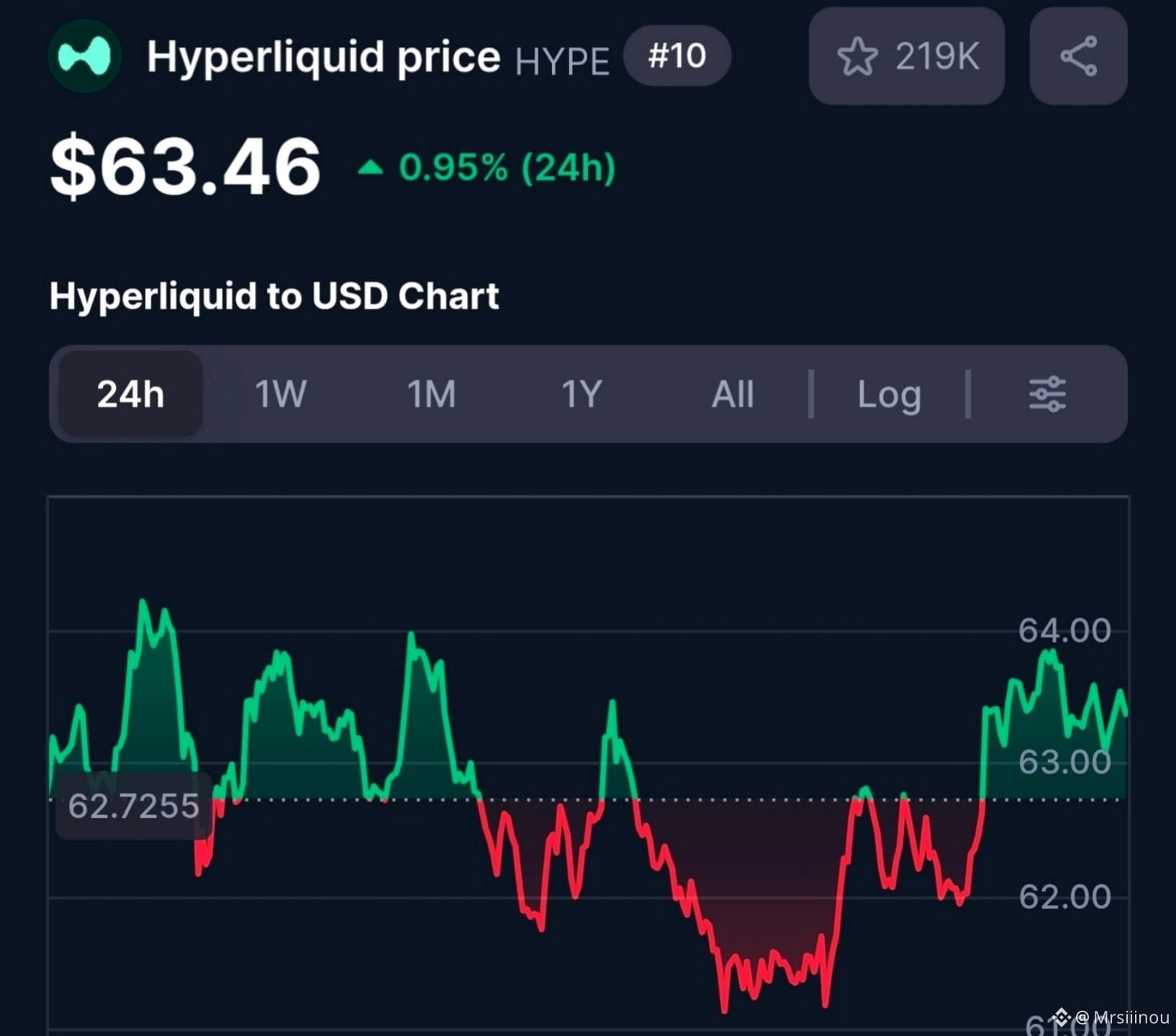This screenshot has height=1036, width=1176.
Task: Select the 24h timeframe tab
Action: pyautogui.click(x=130, y=394)
